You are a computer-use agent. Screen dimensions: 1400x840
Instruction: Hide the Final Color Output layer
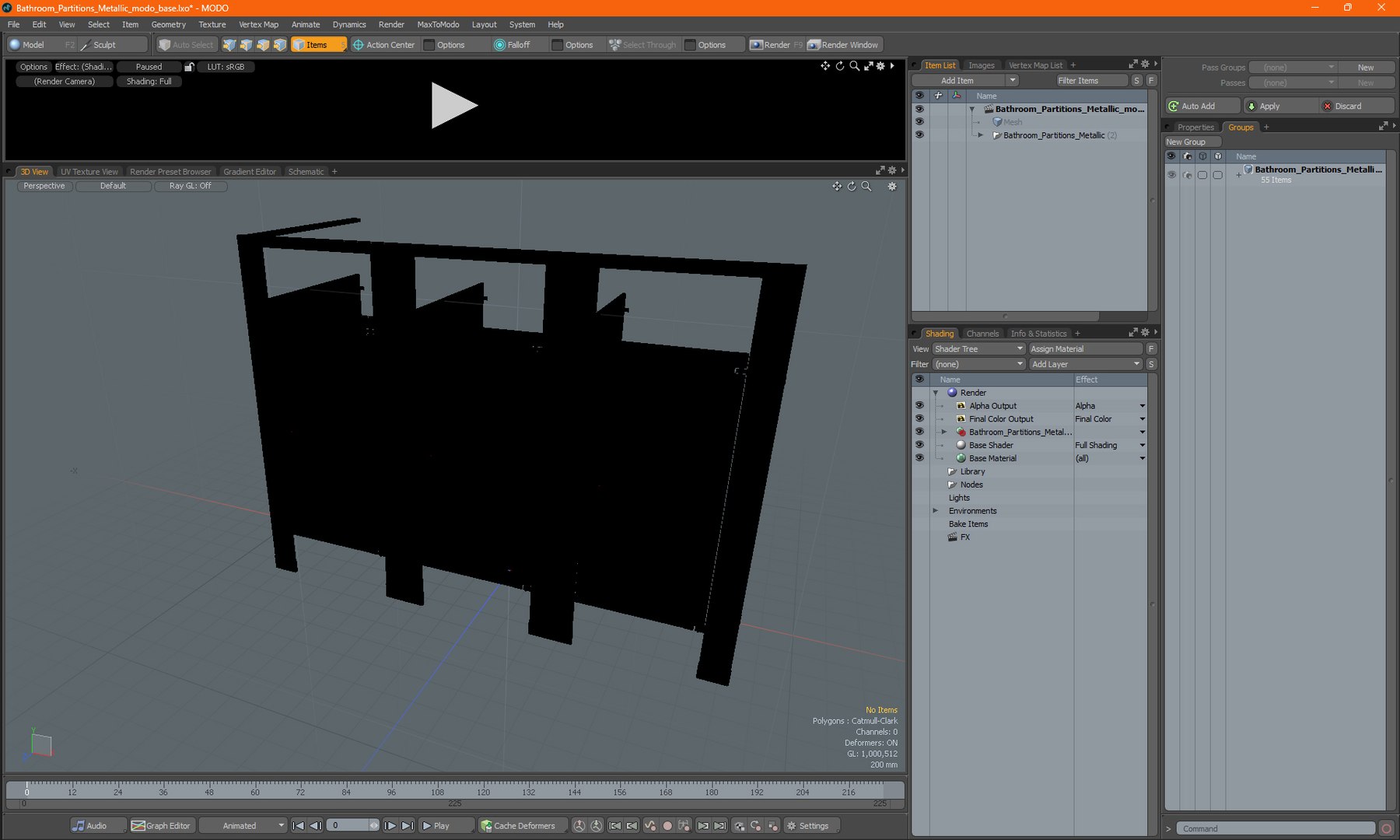click(919, 419)
